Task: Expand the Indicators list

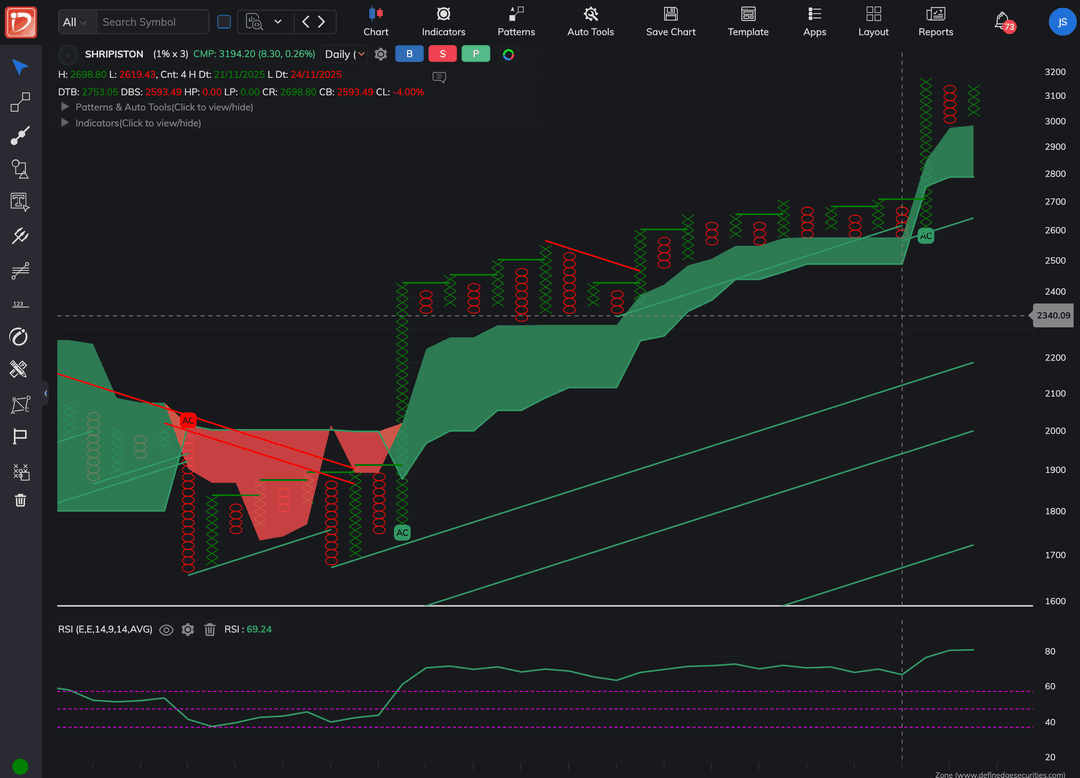Action: 66,123
